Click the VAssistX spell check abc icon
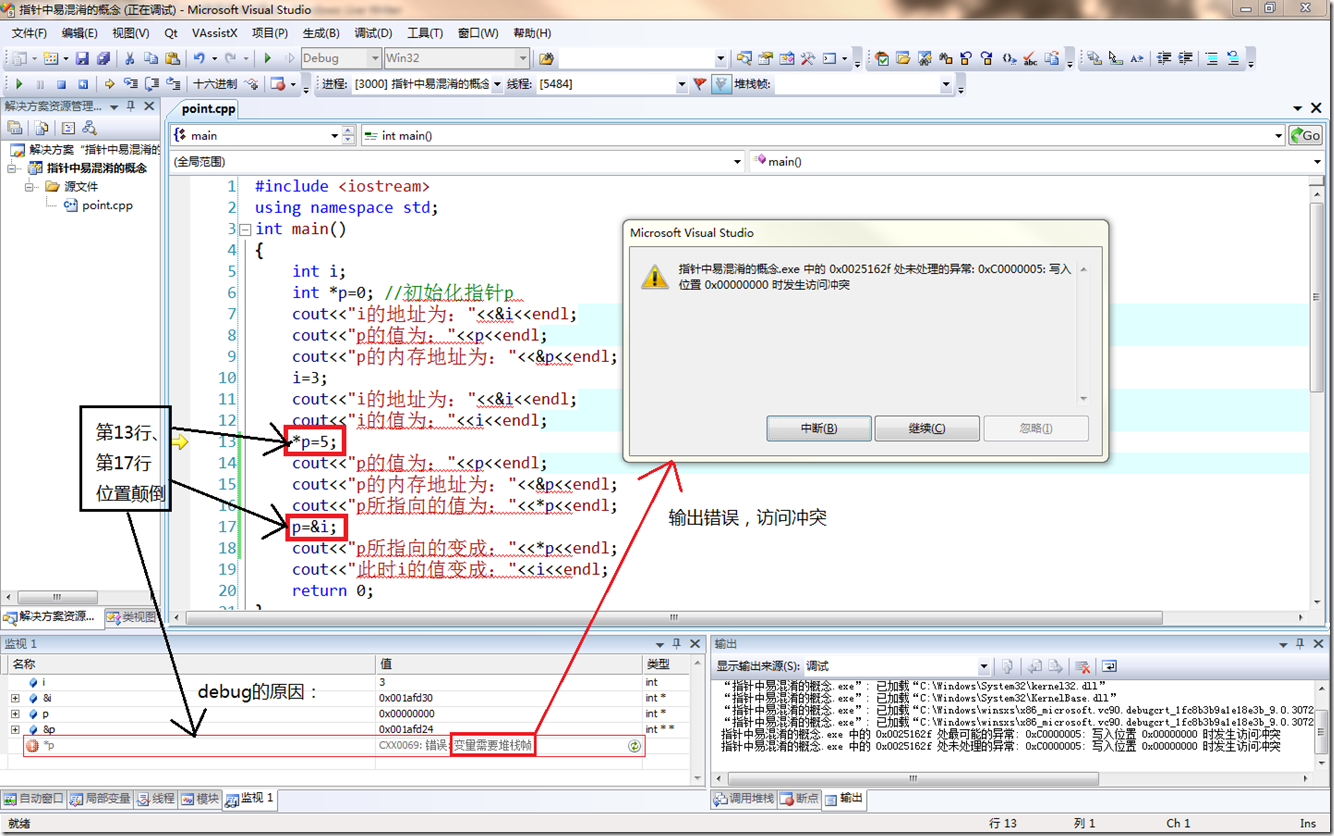The height and width of the screenshot is (836, 1334). click(x=1030, y=58)
